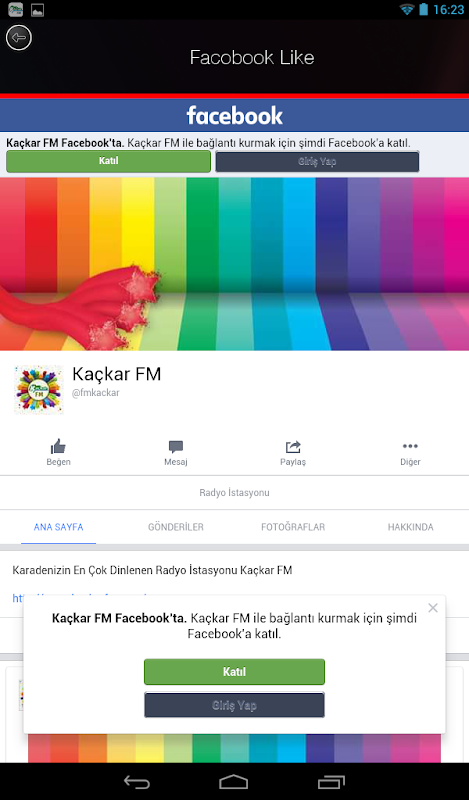Open the Diğer three-dots menu
This screenshot has height=800, width=469.
(x=410, y=446)
